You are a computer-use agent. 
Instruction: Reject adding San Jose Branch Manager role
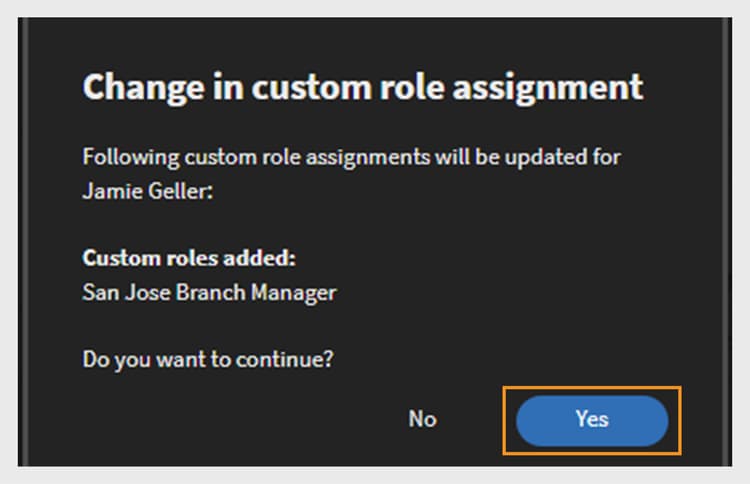click(x=423, y=419)
